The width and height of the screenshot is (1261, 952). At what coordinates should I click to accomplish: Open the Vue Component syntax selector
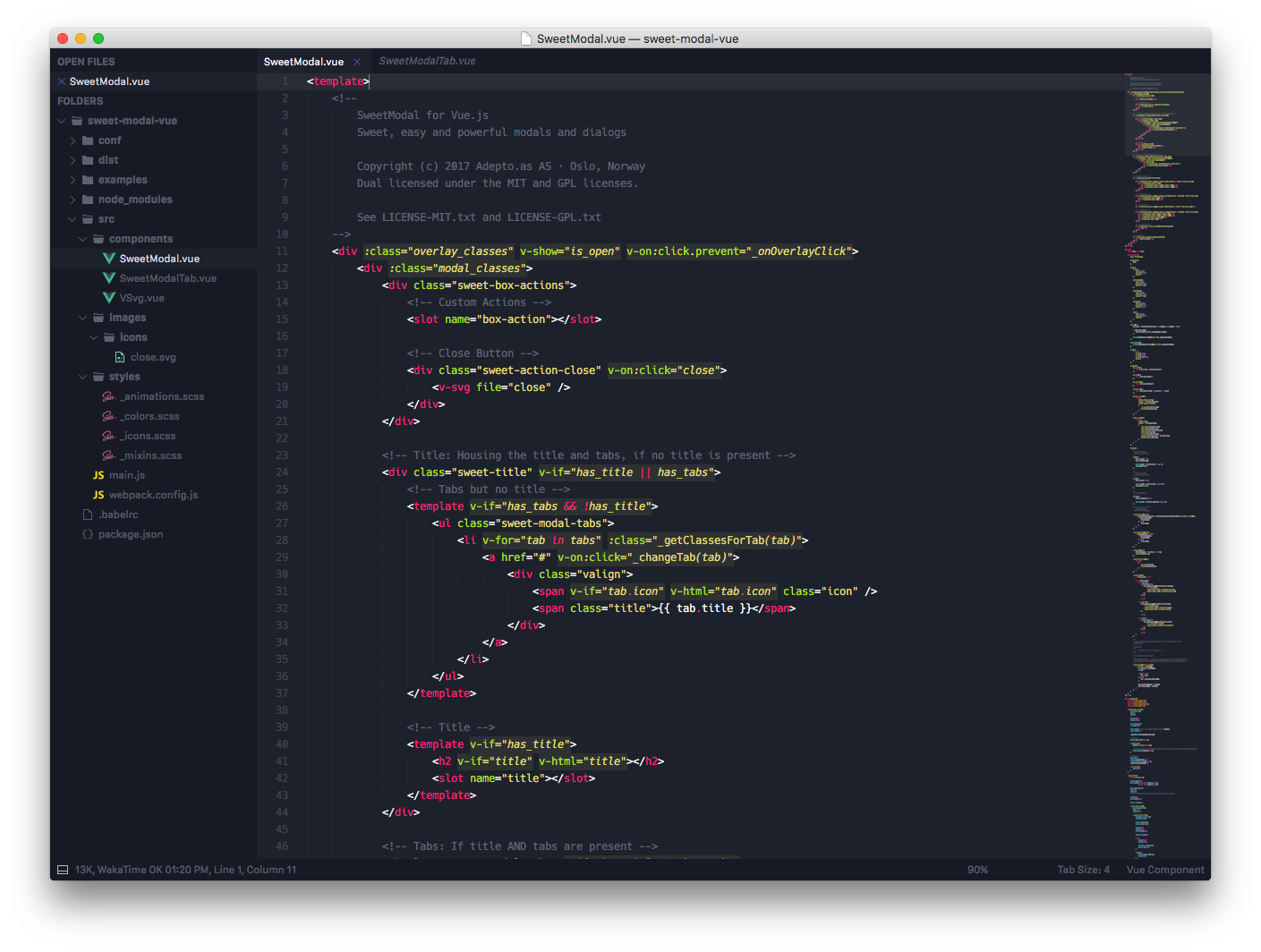(1165, 870)
